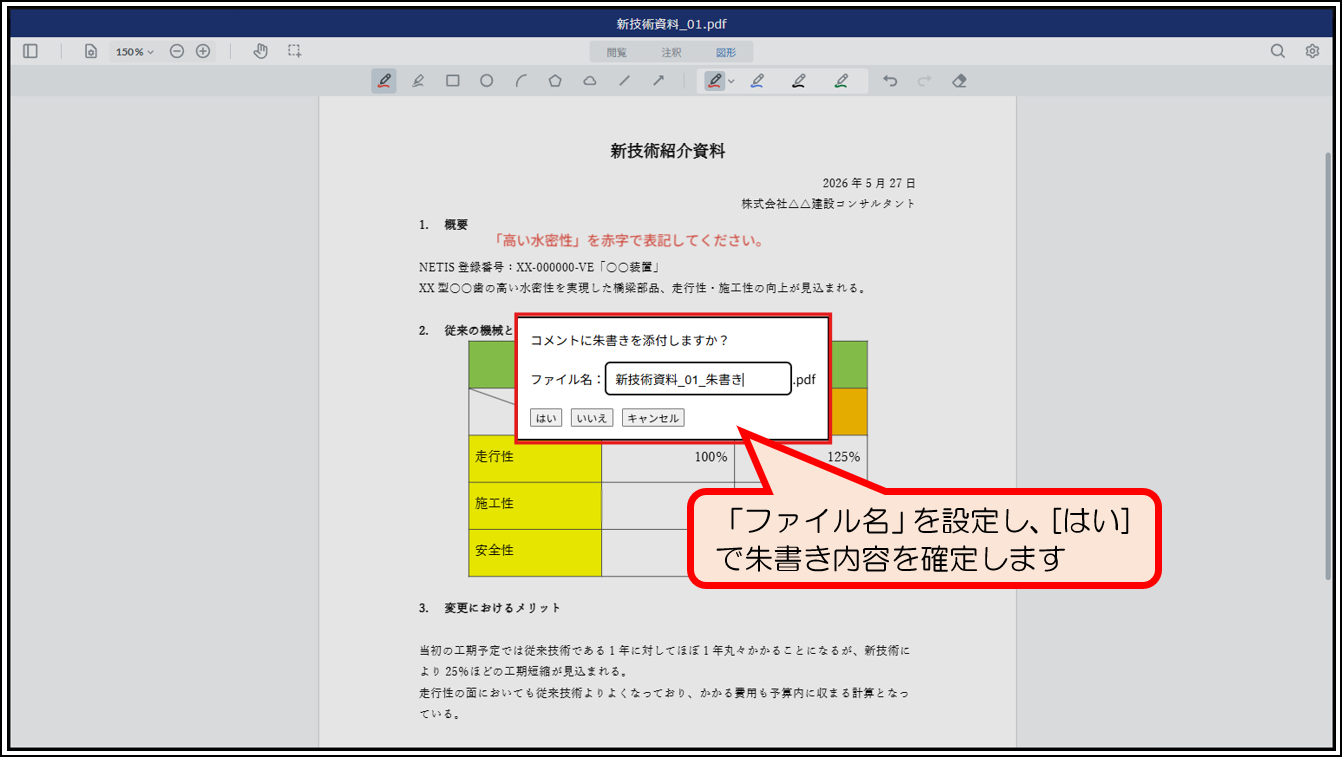Click the heading 1. 概要
Image resolution: width=1342 pixels, height=757 pixels.
point(443,224)
